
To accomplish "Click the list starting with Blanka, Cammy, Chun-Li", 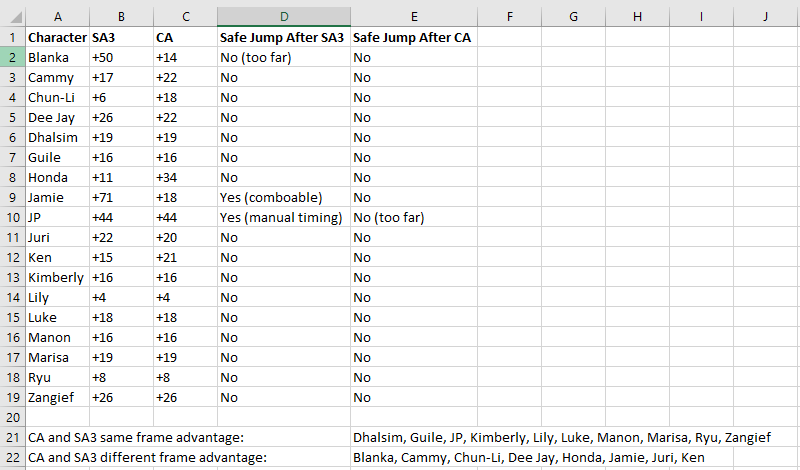I will pos(529,457).
